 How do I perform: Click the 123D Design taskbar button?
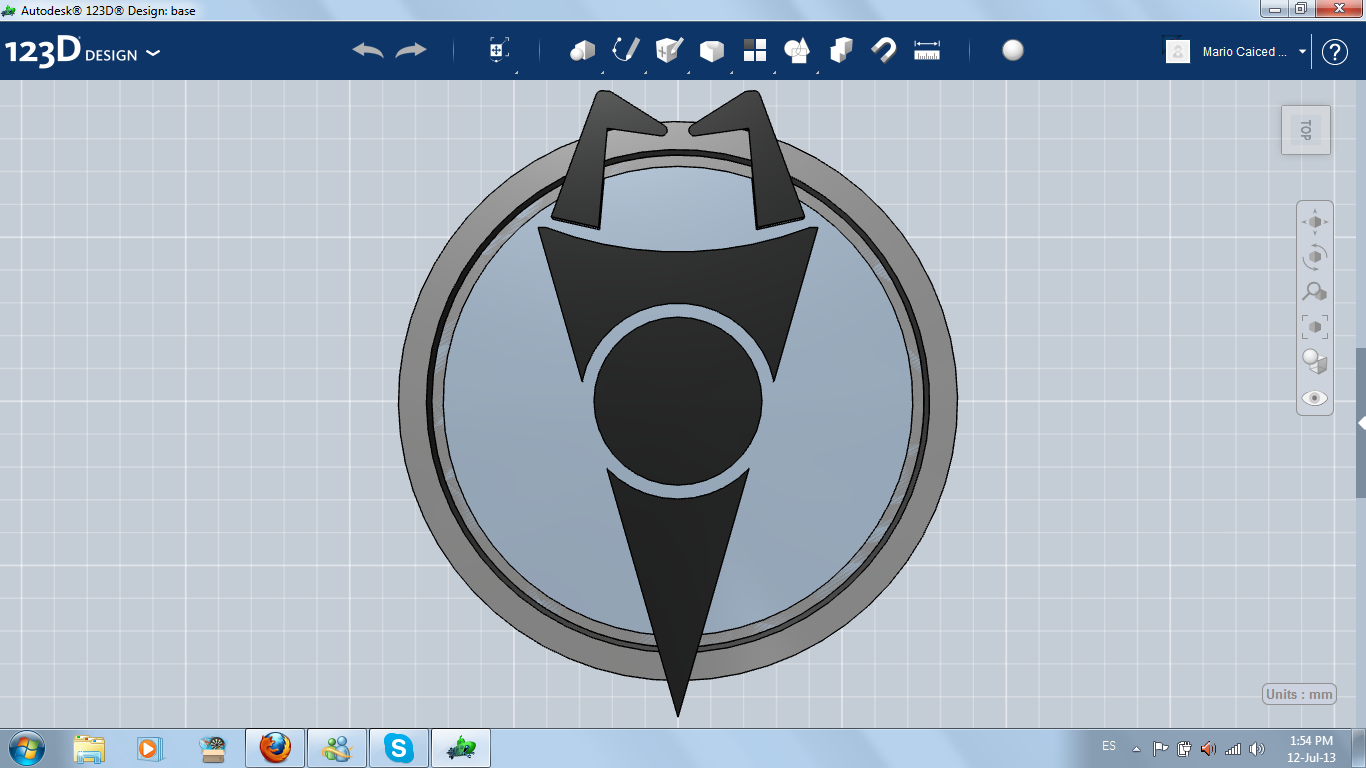click(x=461, y=748)
